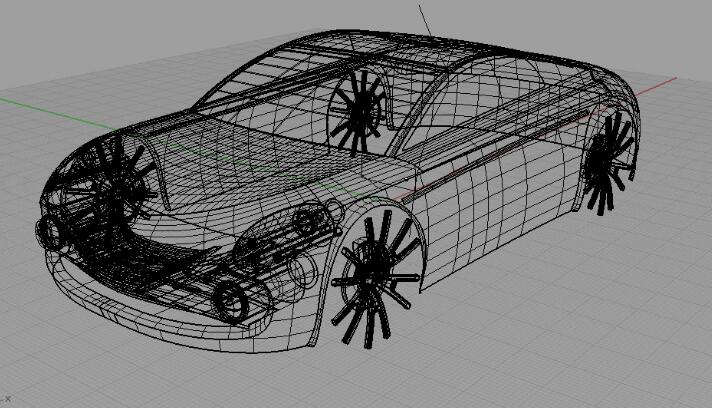Select the round headlight near the bumper
The image size is (712, 408).
tap(232, 300)
